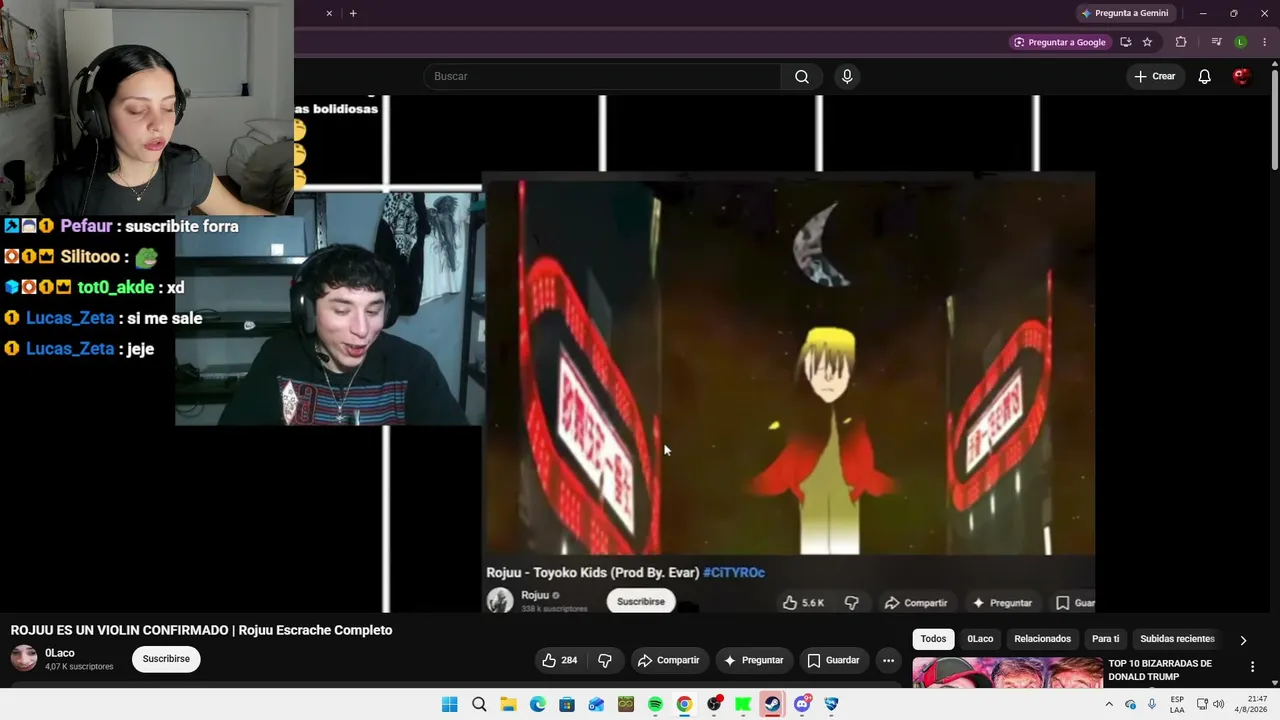1280x720 pixels.
Task: Close the current browser tab
Action: click(x=329, y=13)
